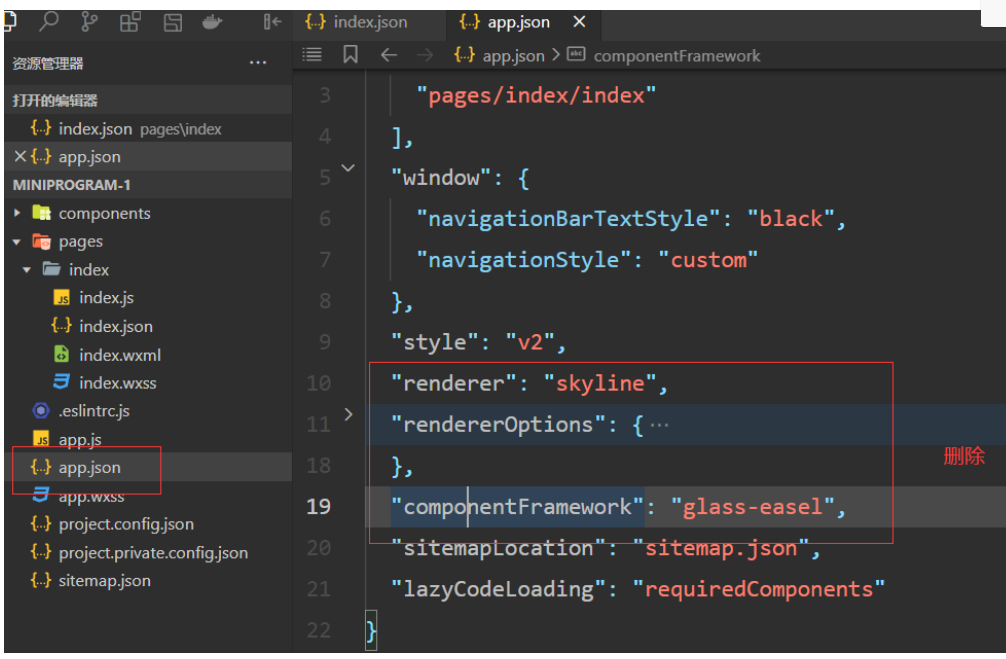Open the panel layout icon
Screen dimensions: 1006x659
click(x=173, y=22)
